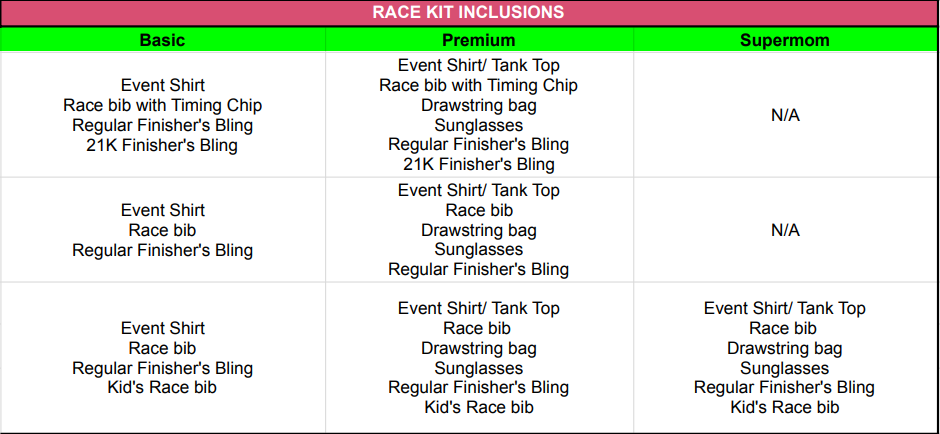Click Regular Finisher's Bling in second Basic row
940x434 pixels.
162,250
